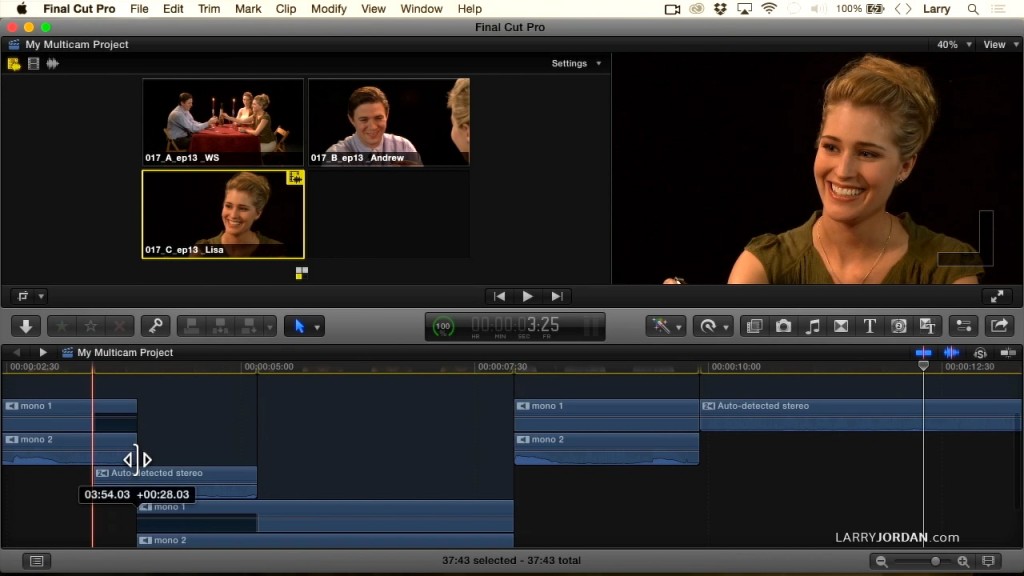The image size is (1024, 576).
Task: Open the Keyword Editor key icon
Action: point(153,326)
